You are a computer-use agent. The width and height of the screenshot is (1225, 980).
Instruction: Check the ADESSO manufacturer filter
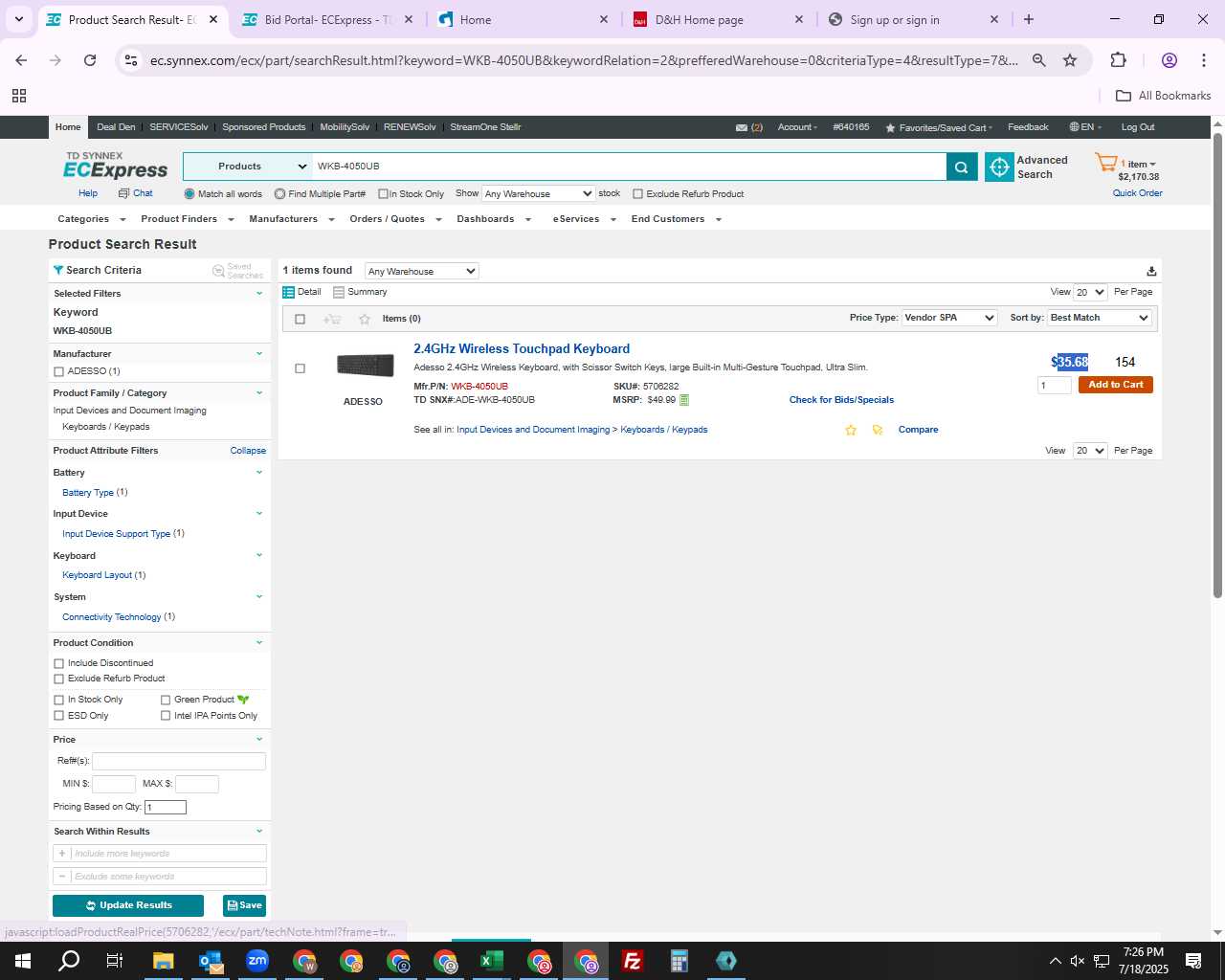coord(59,371)
